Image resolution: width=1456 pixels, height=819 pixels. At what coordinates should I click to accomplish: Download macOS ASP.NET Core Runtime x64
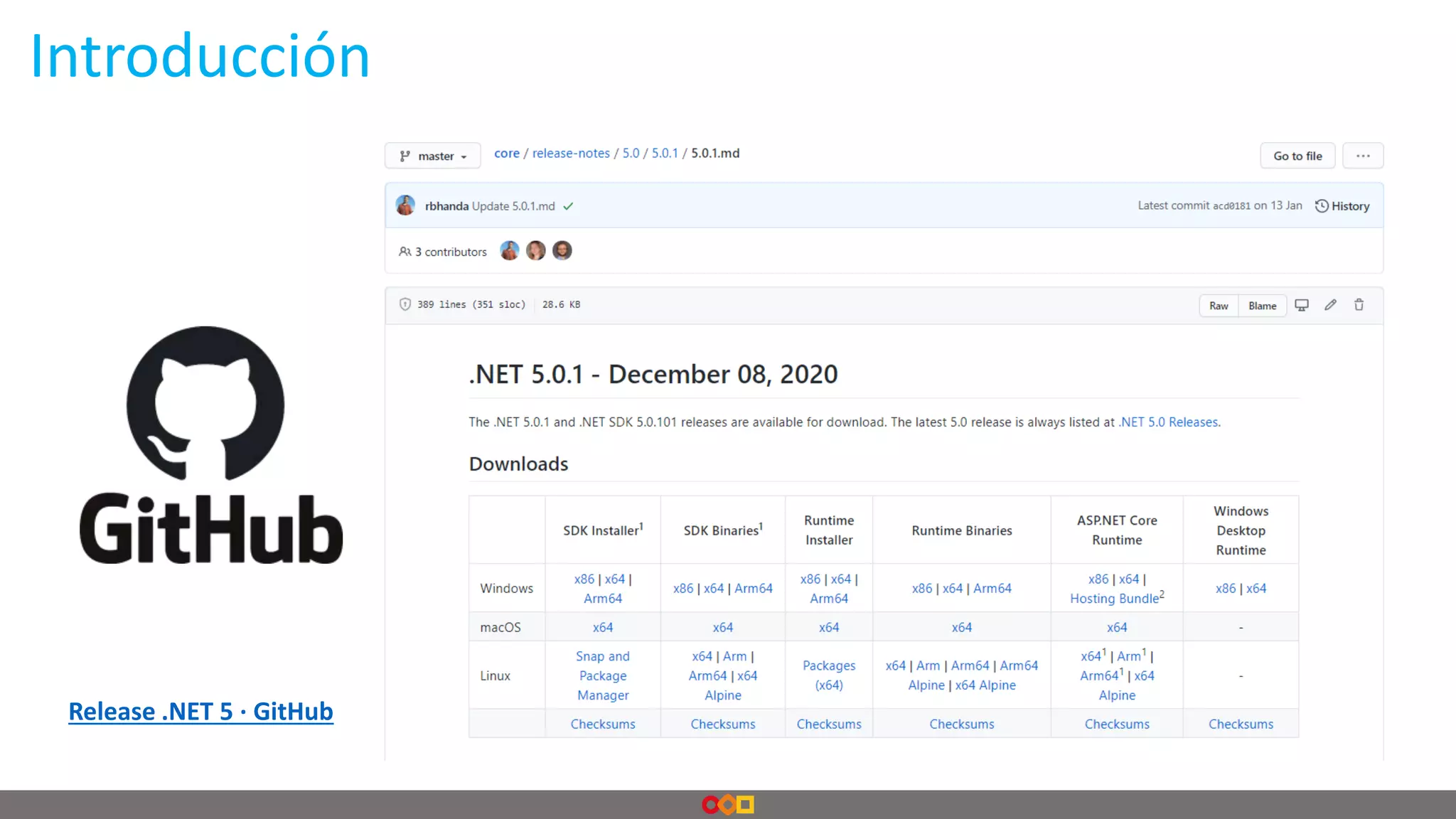1116,628
